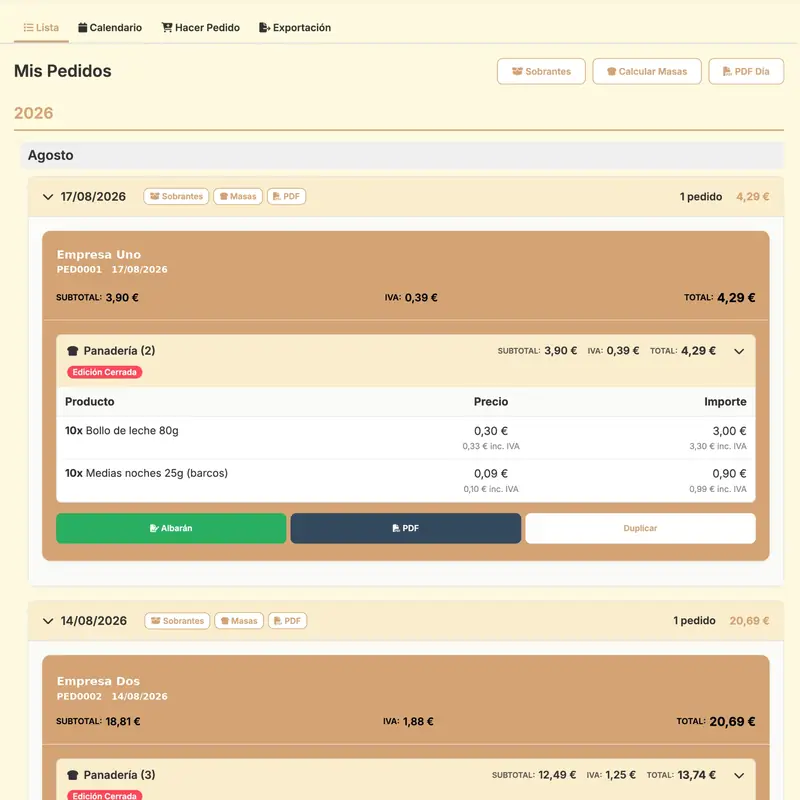Collapse the 17/08/2026 date group chevron
This screenshot has width=800, height=800.
click(48, 197)
